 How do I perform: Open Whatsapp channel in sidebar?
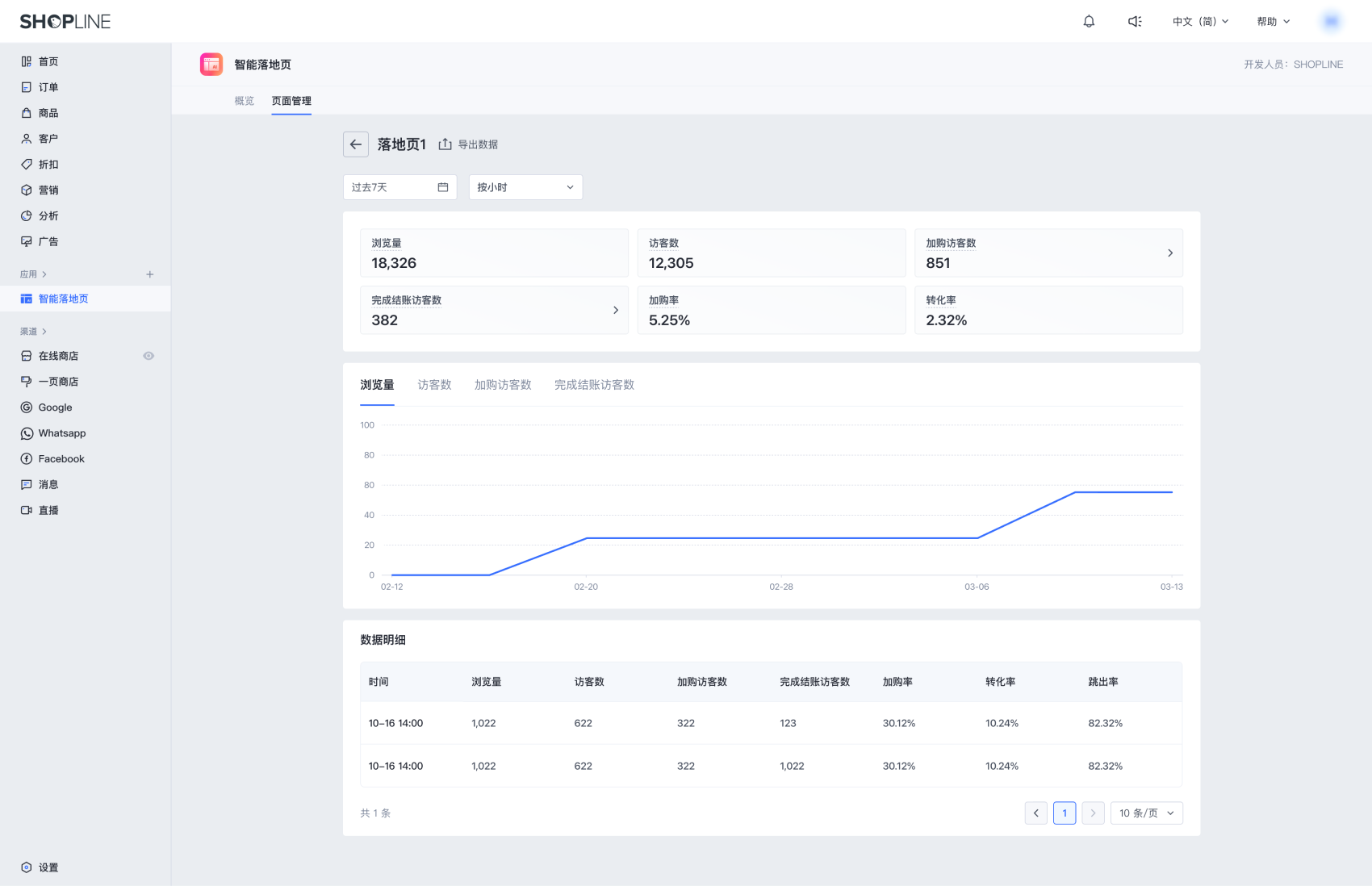point(61,433)
